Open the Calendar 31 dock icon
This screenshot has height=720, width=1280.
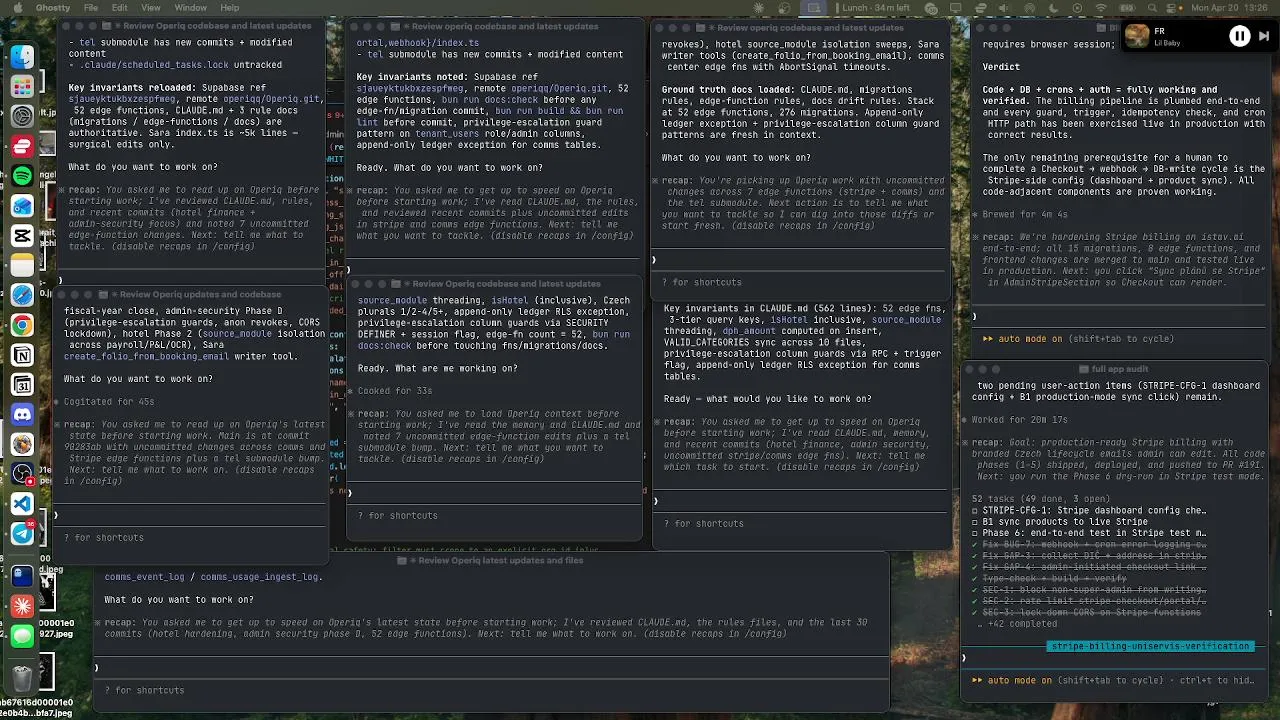[22, 385]
